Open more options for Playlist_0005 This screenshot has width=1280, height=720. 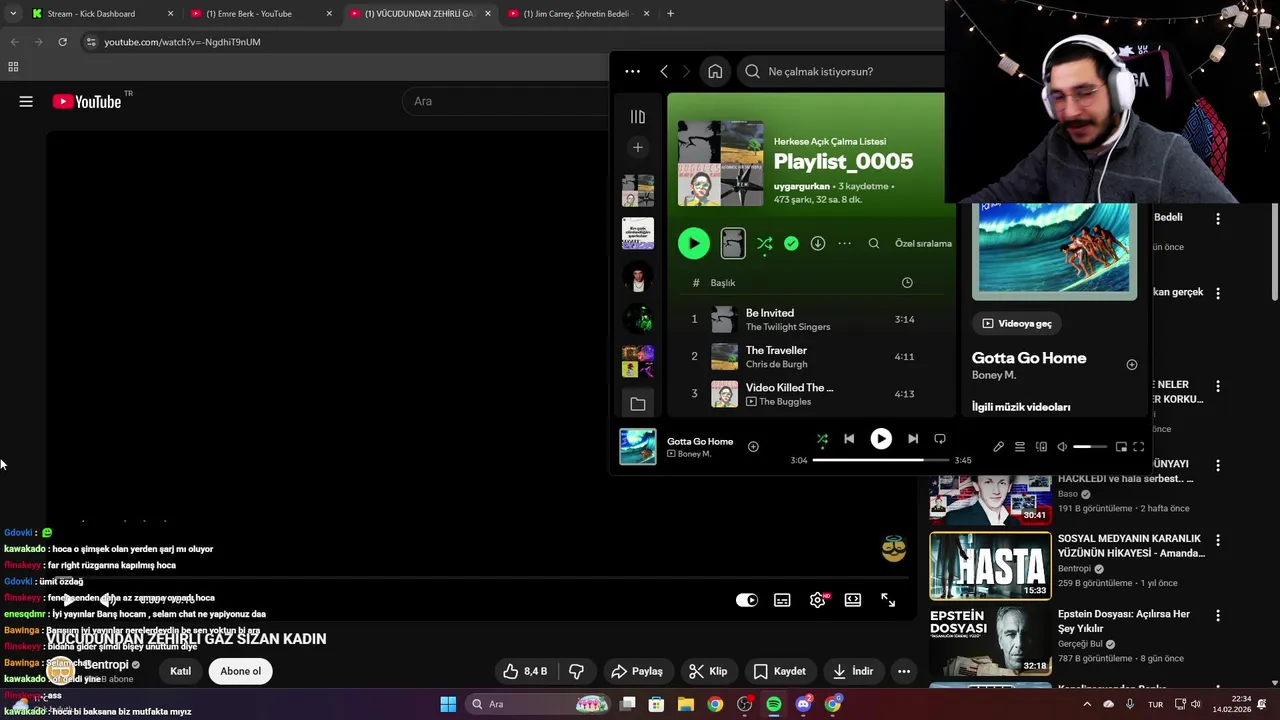[x=845, y=243]
